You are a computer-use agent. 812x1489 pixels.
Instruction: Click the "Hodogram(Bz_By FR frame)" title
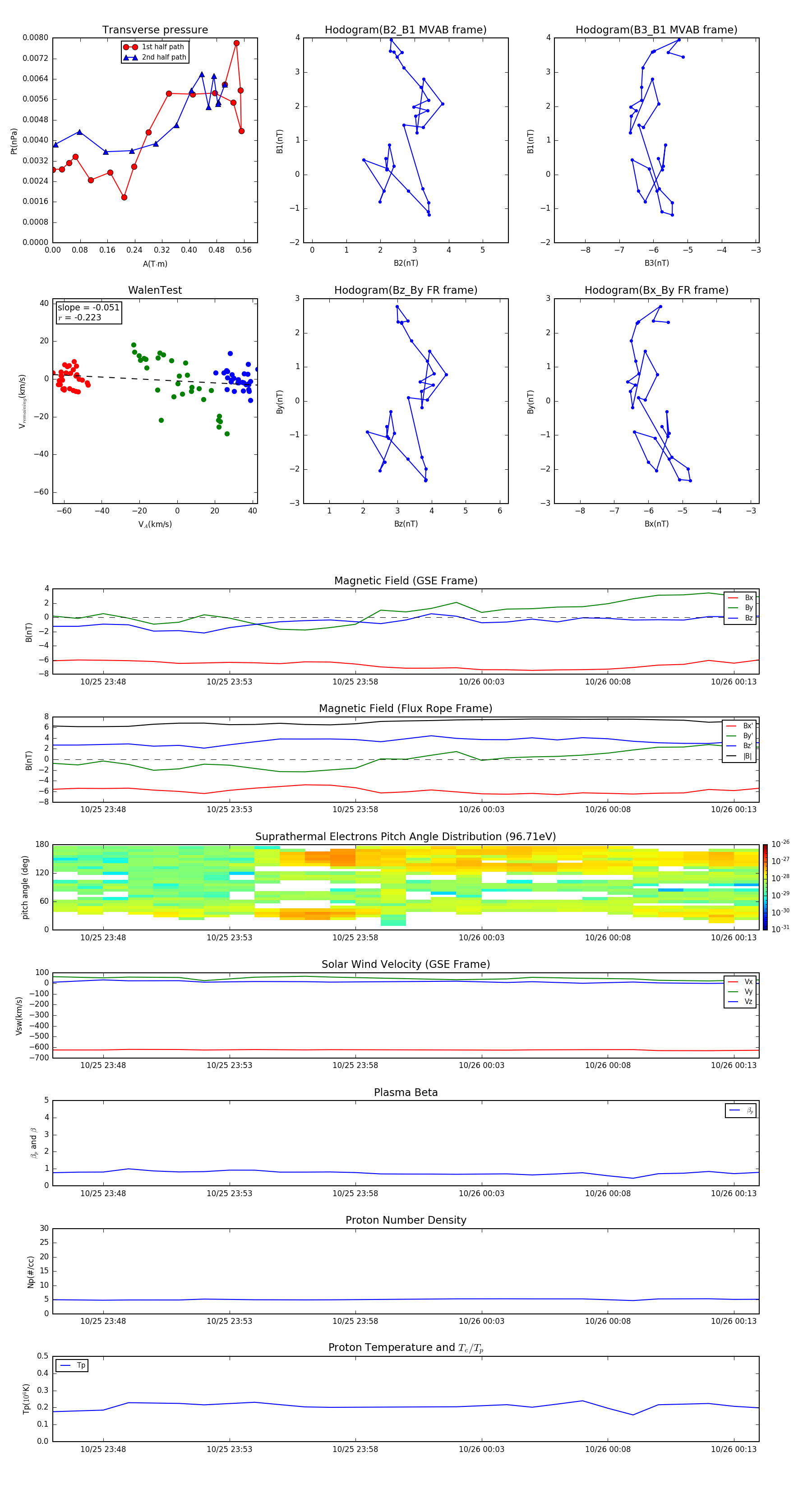[406, 290]
